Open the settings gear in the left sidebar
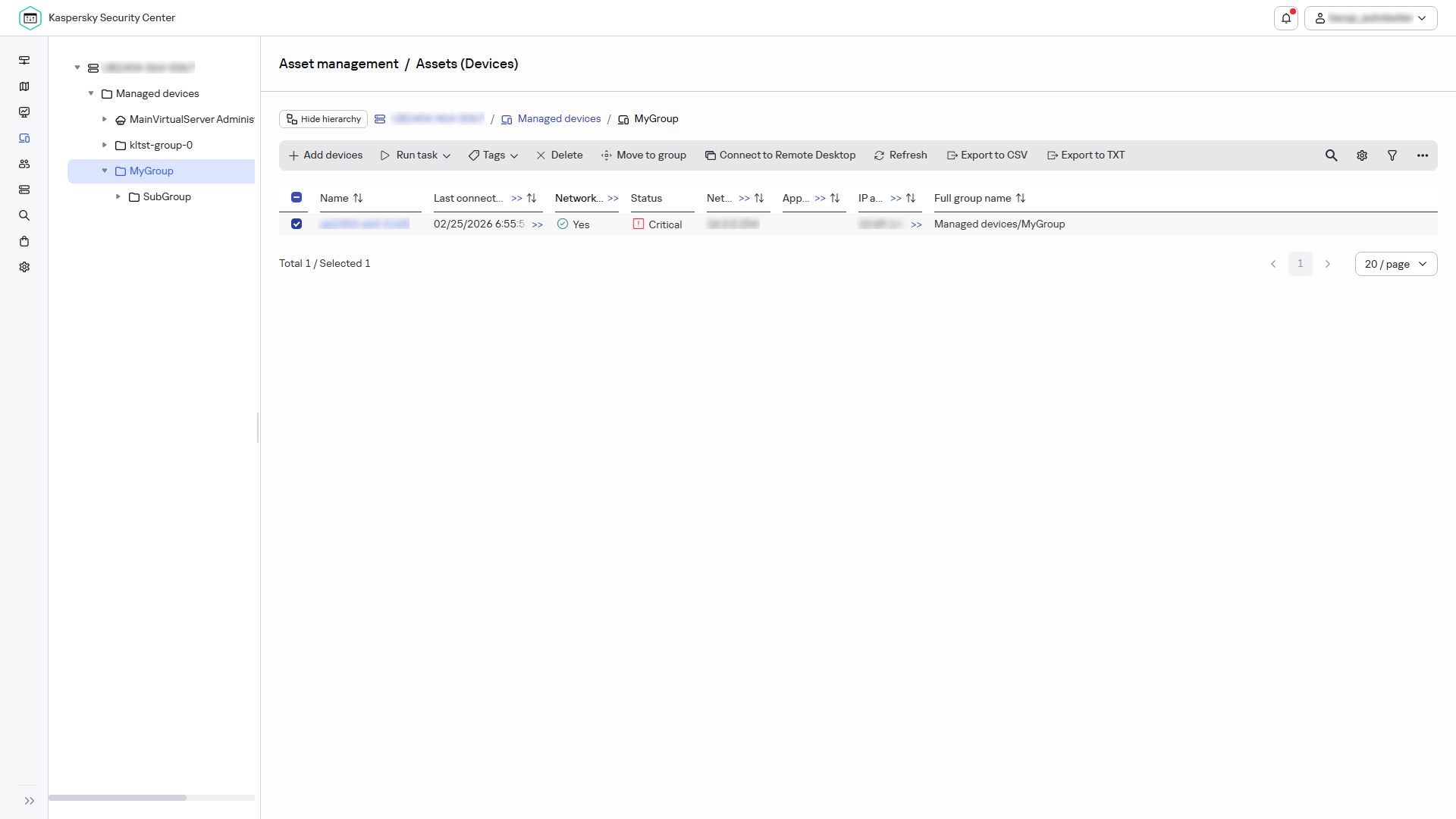Screen dimensions: 1456x819 24,267
